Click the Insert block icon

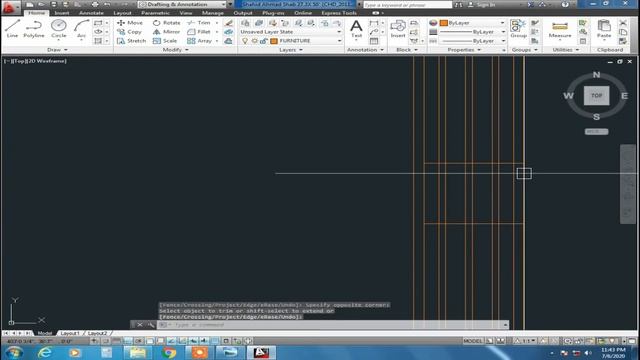click(x=398, y=29)
